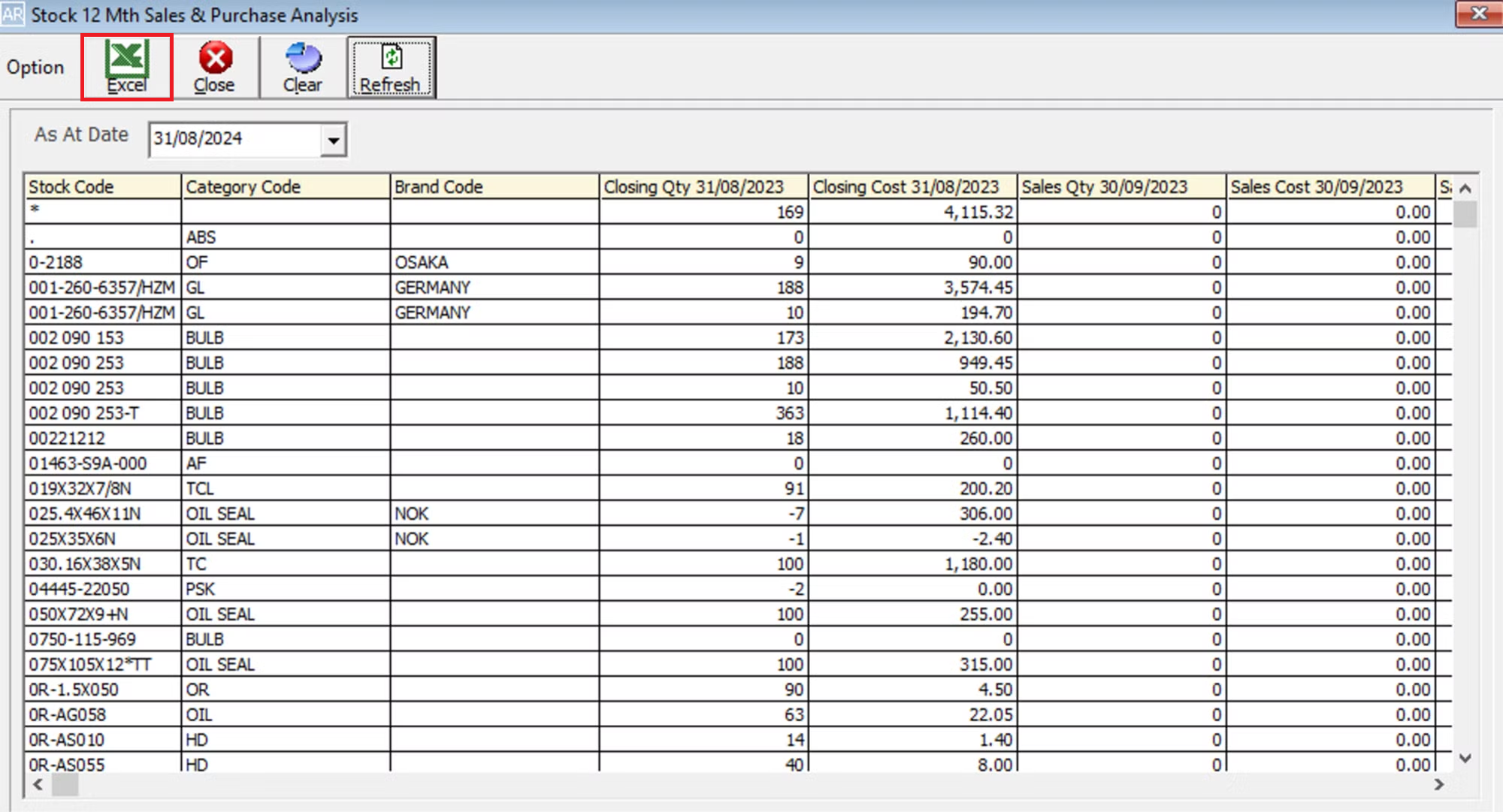This screenshot has height=812, width=1503.
Task: Click the asterisk stock code row
Action: 102,212
